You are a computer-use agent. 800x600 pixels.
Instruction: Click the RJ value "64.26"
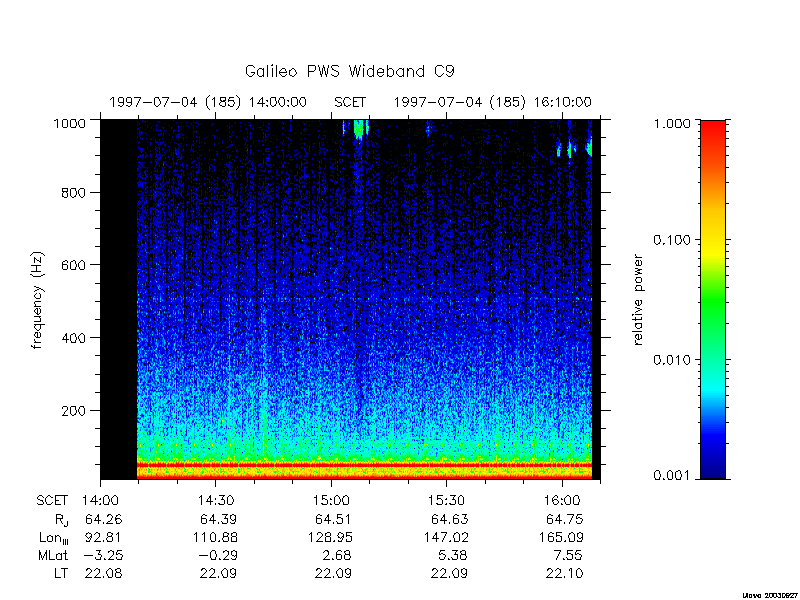click(104, 519)
